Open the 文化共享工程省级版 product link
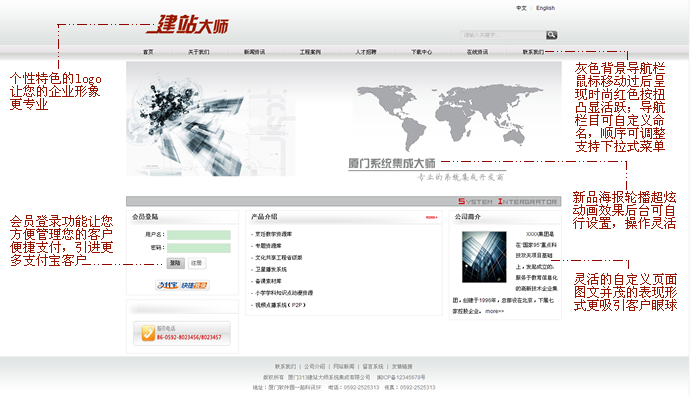690x397 pixels. [x=278, y=257]
